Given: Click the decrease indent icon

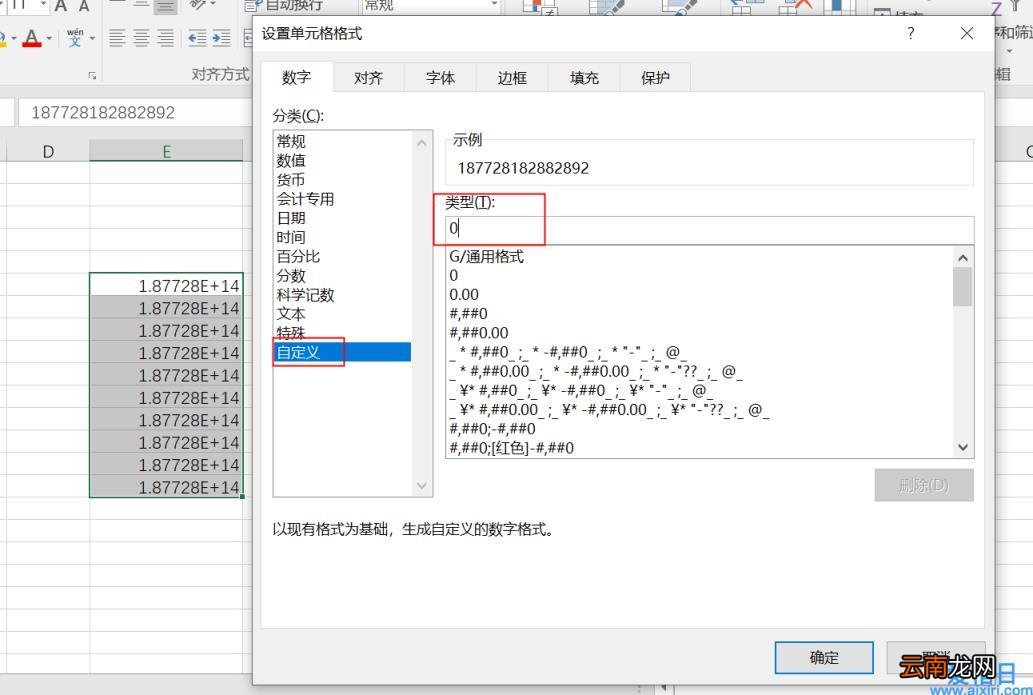Looking at the screenshot, I should 196,38.
